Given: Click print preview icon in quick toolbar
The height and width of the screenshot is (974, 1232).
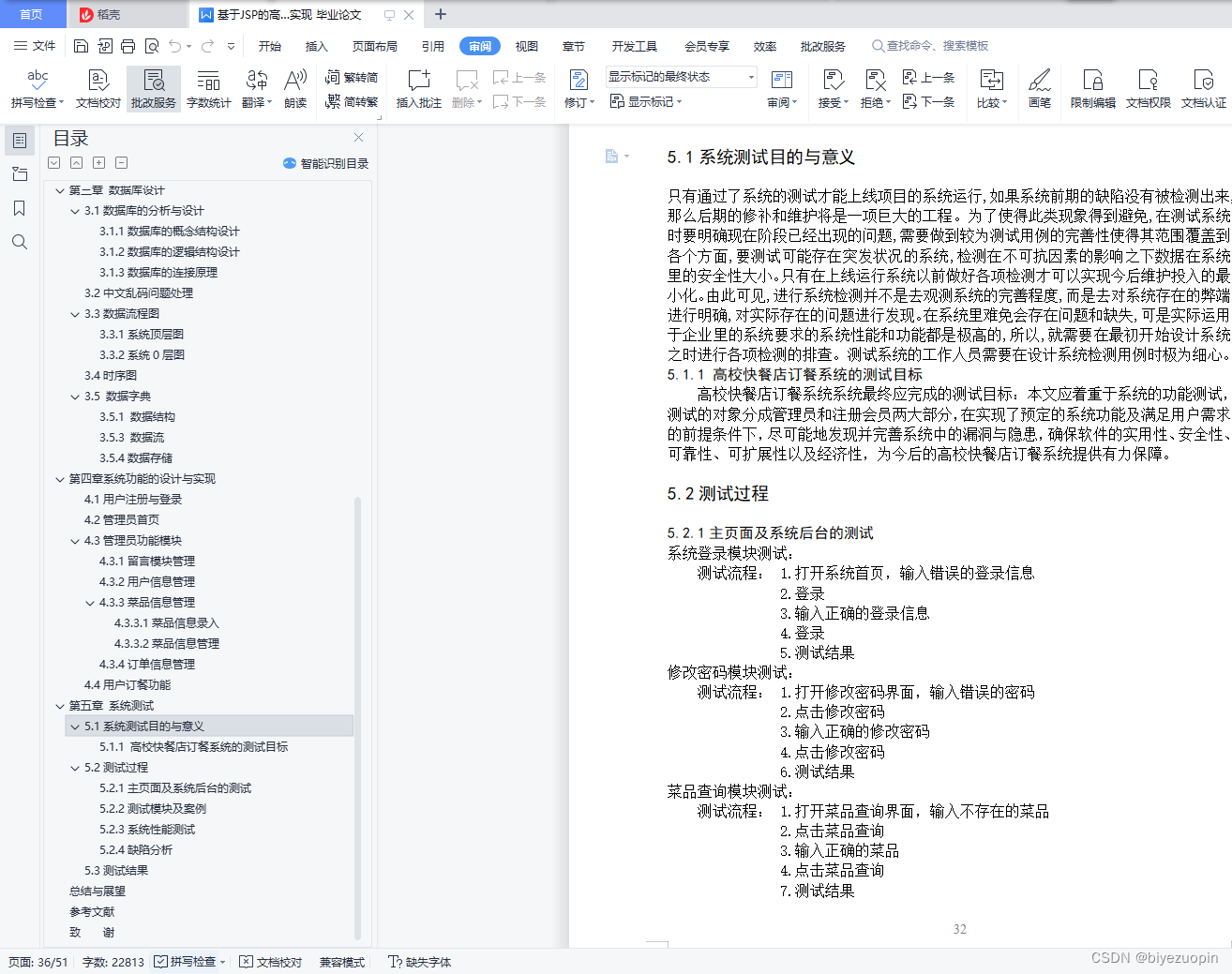Looking at the screenshot, I should (152, 46).
